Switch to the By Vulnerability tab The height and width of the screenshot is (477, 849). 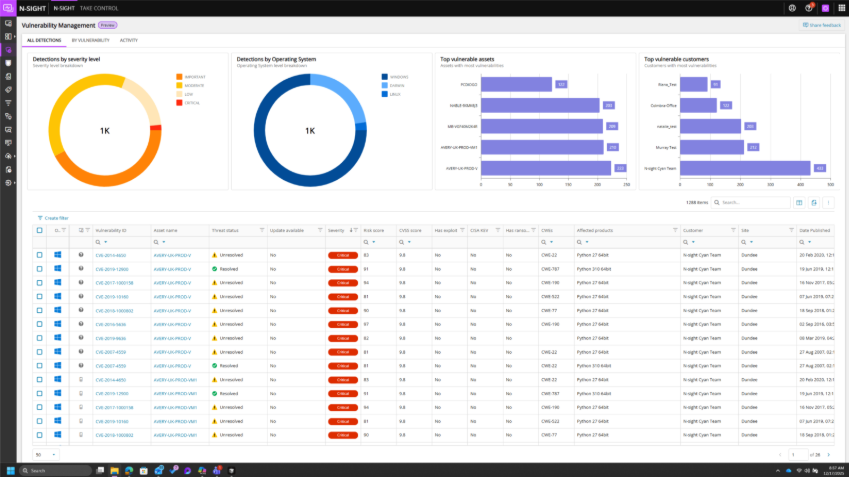pos(90,41)
